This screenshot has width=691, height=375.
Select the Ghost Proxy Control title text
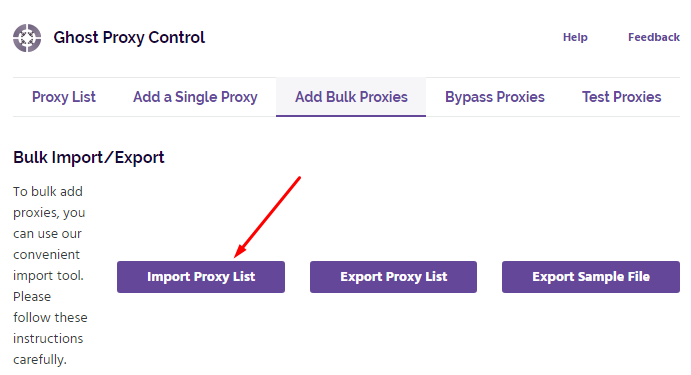coord(129,38)
